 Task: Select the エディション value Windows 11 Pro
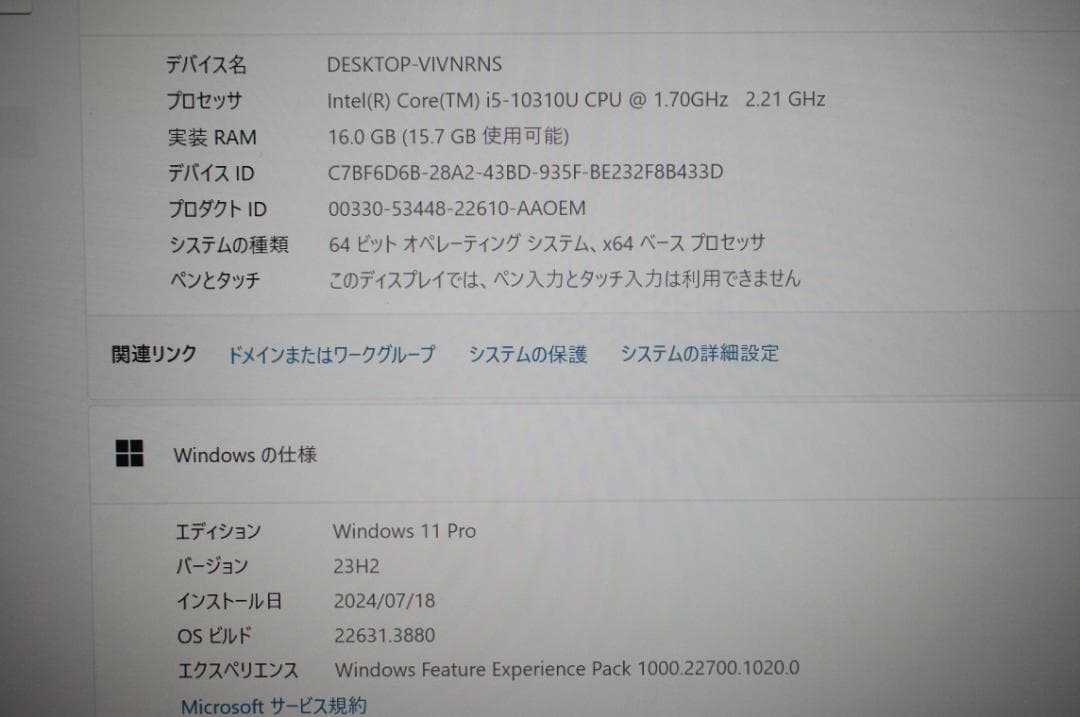pos(404,532)
